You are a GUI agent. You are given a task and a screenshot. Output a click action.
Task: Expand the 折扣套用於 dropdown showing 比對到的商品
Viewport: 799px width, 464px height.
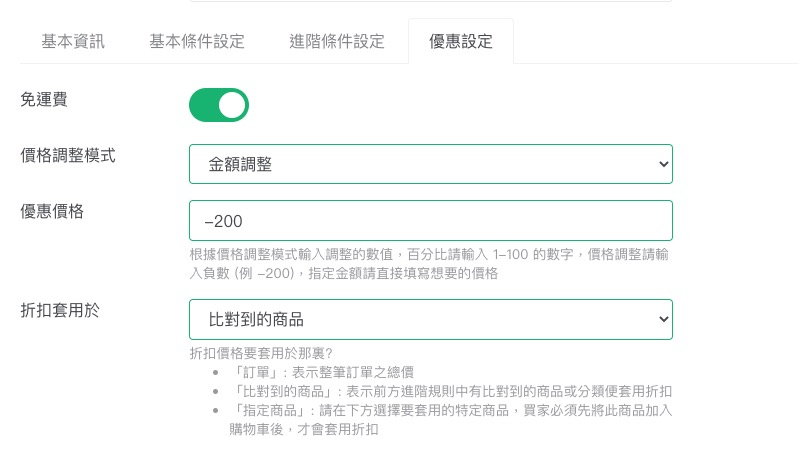pos(430,320)
